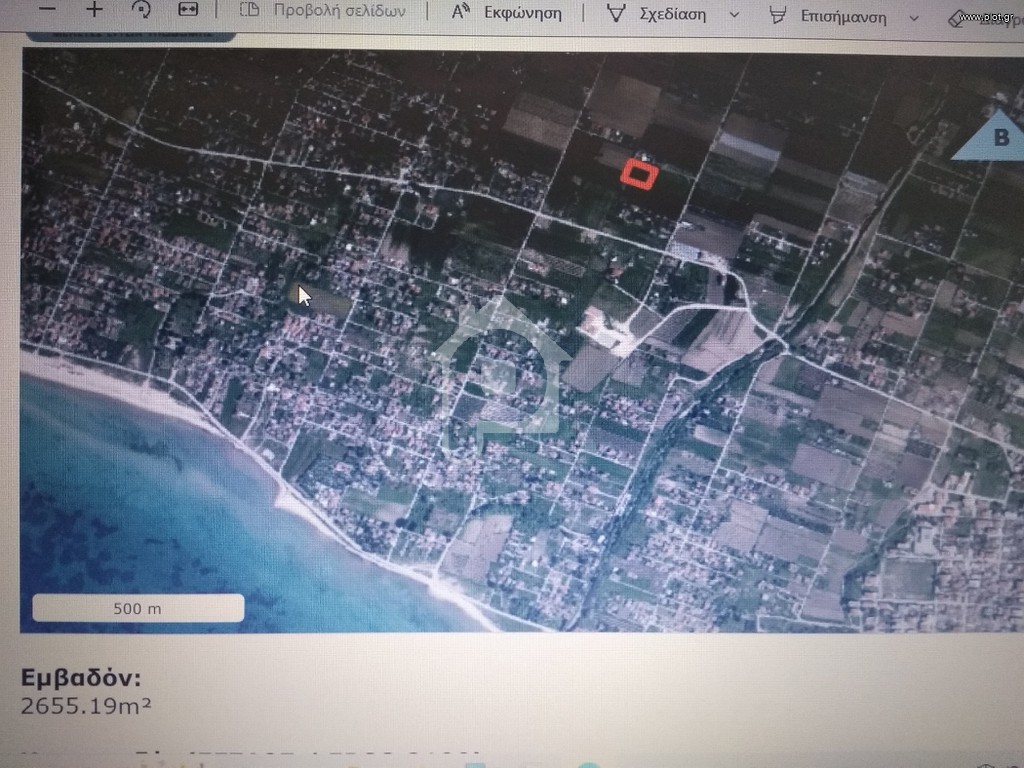The image size is (1024, 768).
Task: Expand the Σχεδίαση options dropdown arrow
Action: [734, 15]
